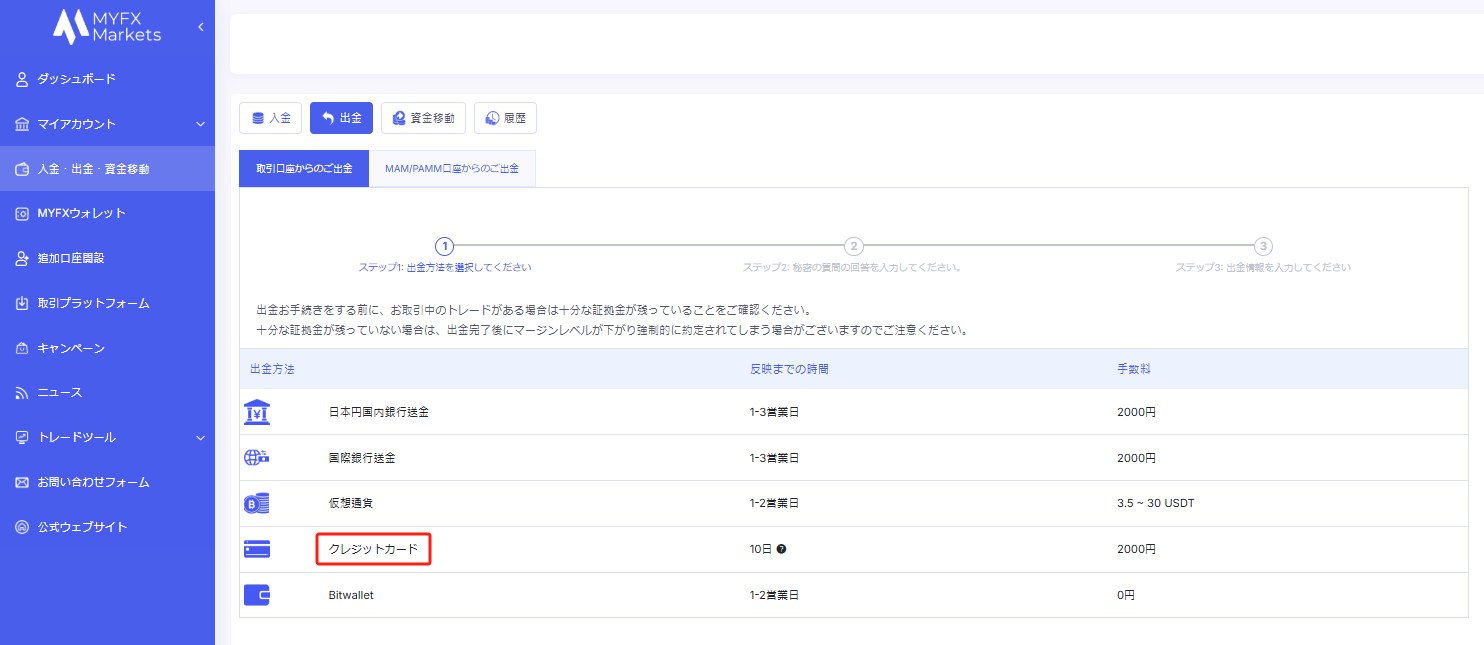This screenshot has height=645, width=1484.
Task: Go to ダッシュボード in the sidebar
Action: (x=76, y=79)
